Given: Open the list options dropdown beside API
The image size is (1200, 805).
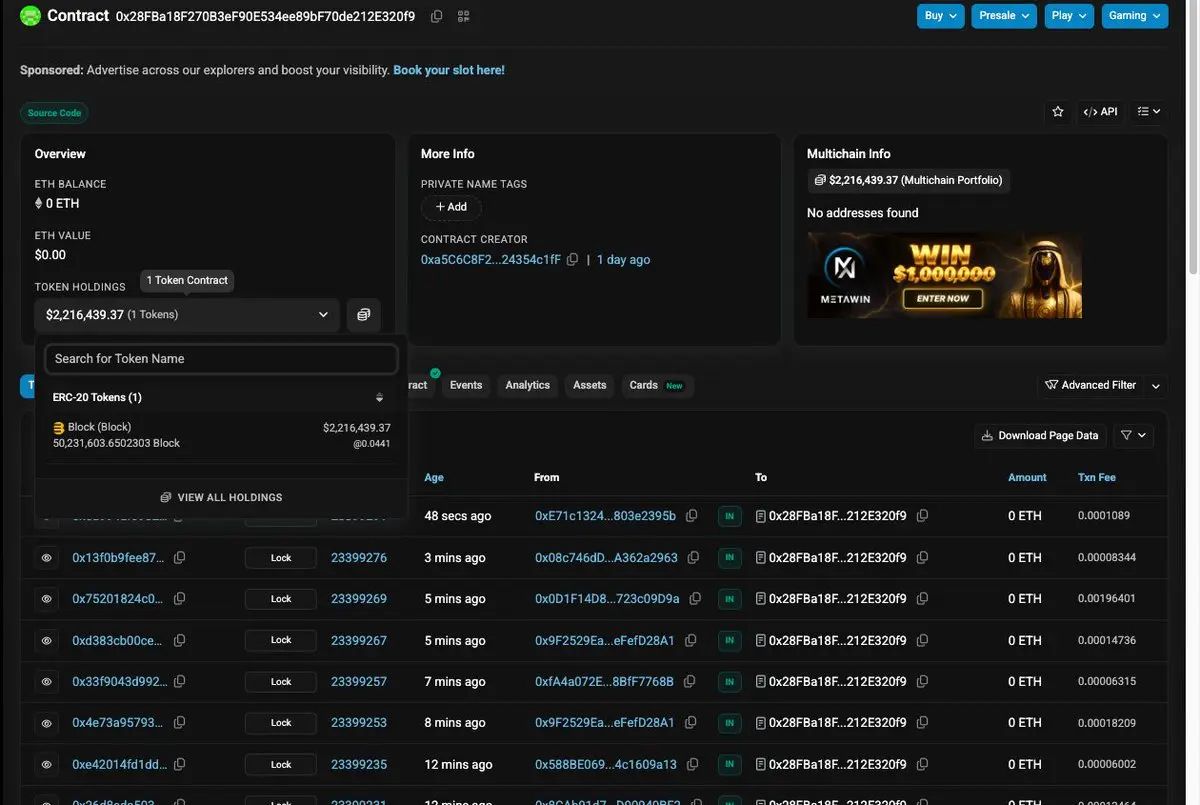Looking at the screenshot, I should pos(1149,112).
